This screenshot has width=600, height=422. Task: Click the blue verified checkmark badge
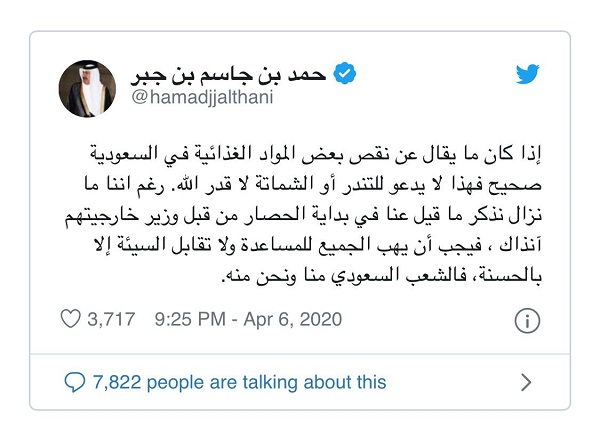coord(345,73)
